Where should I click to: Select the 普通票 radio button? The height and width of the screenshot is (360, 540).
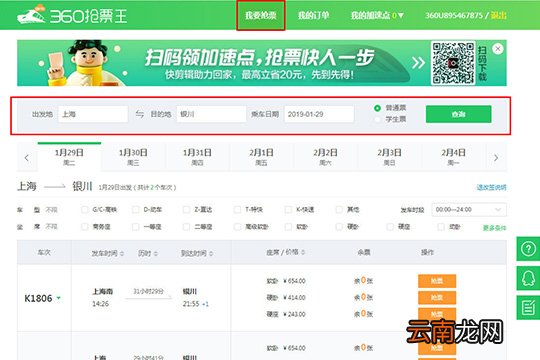(377, 108)
